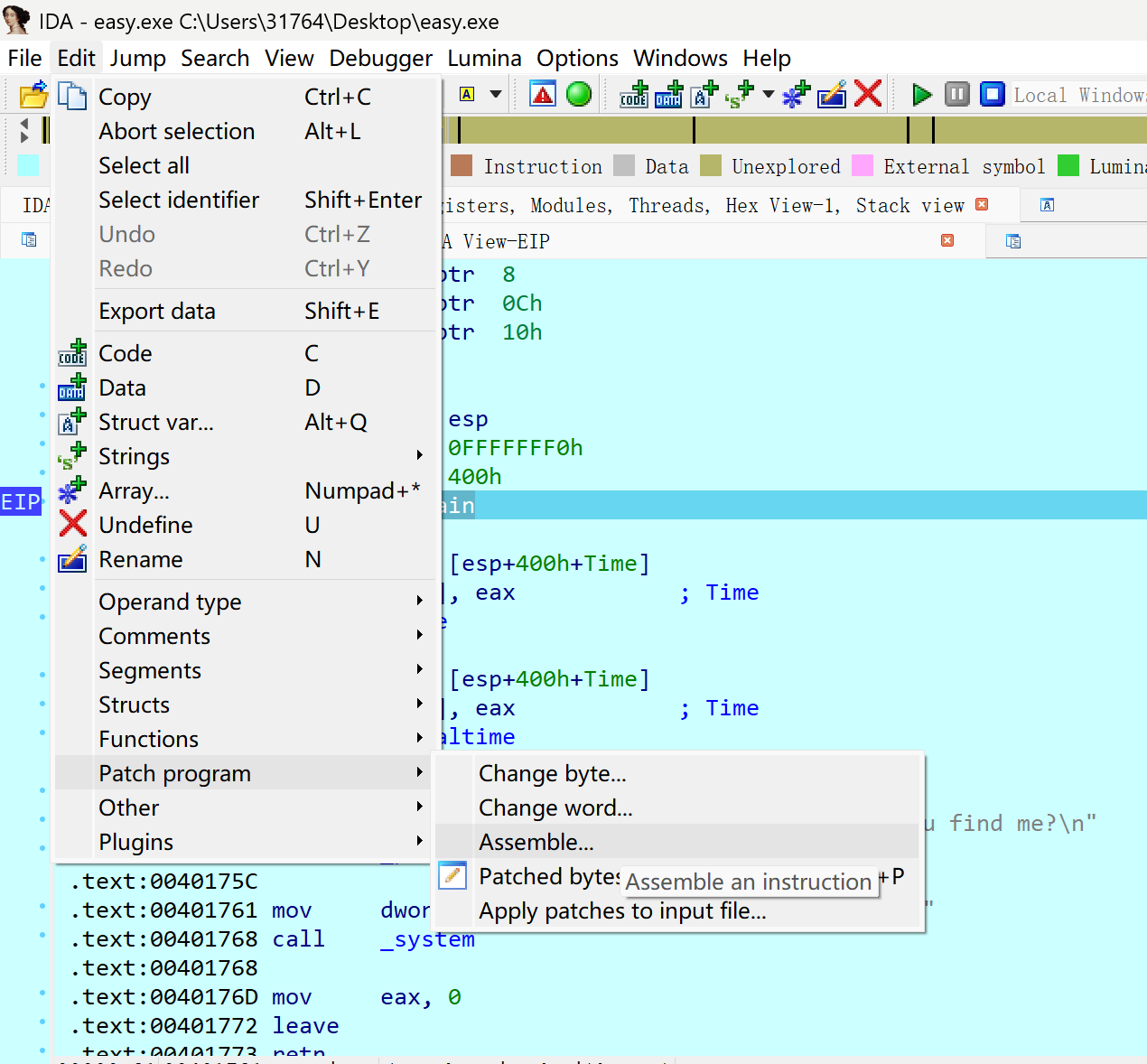Choose Abort selection menu entry
The height and width of the screenshot is (1064, 1147).
[x=244, y=131]
